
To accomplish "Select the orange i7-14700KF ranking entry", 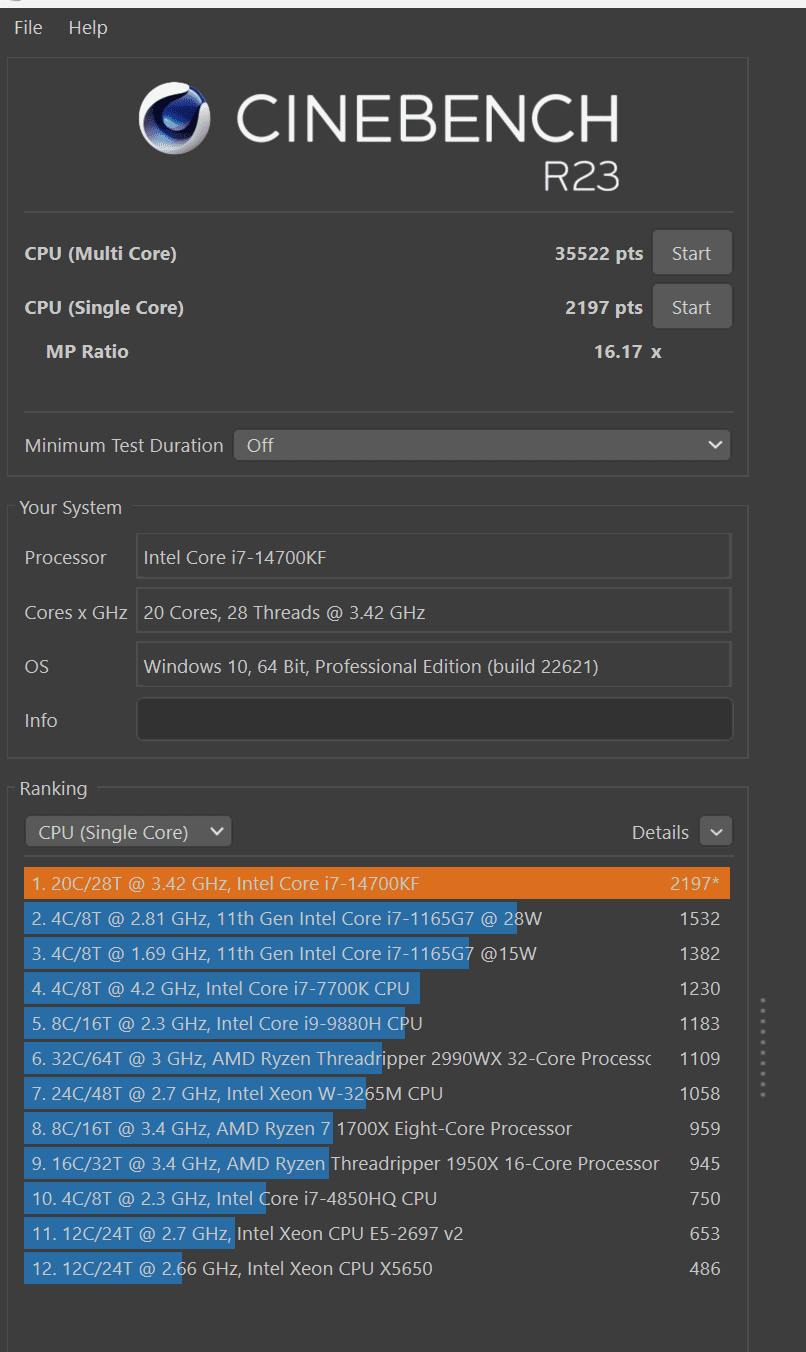I will tap(376, 884).
